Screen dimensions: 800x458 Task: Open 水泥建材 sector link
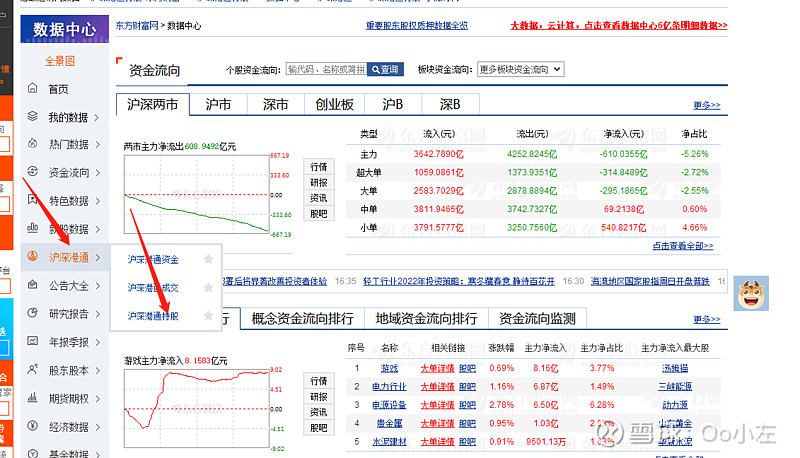(x=389, y=442)
